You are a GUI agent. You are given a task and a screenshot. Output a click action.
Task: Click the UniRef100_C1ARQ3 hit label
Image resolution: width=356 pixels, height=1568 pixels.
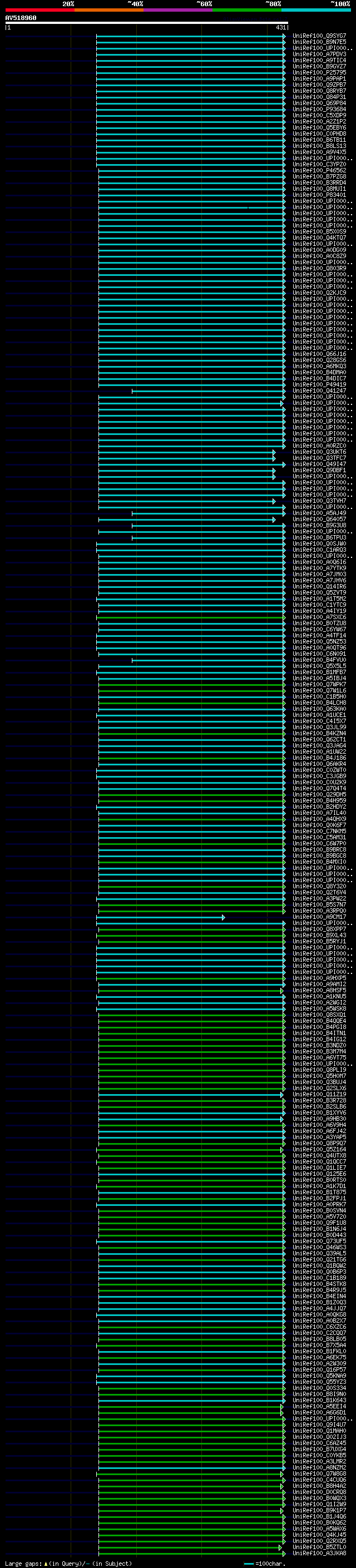pyautogui.click(x=319, y=550)
